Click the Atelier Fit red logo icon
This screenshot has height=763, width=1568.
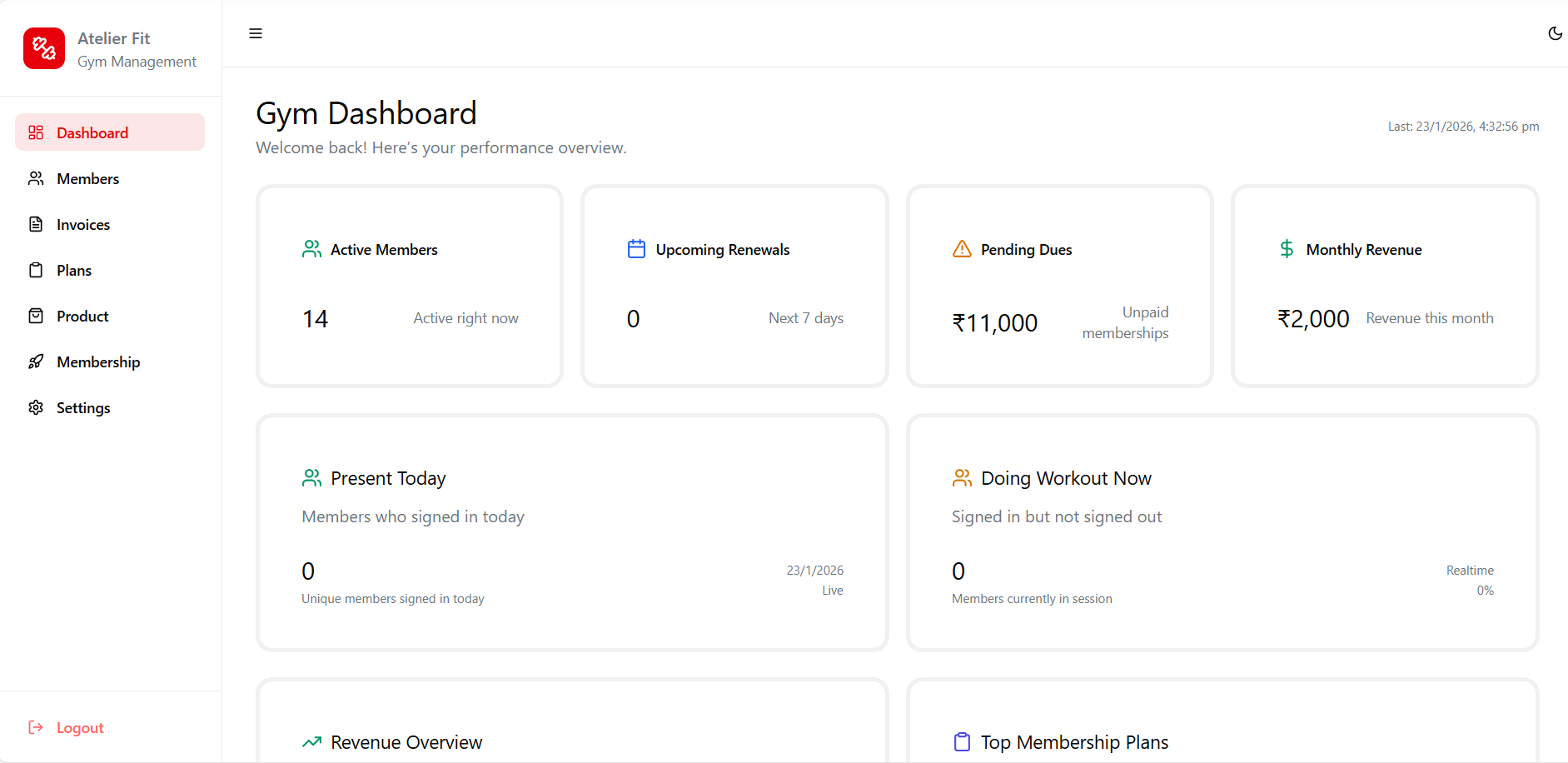click(x=44, y=48)
